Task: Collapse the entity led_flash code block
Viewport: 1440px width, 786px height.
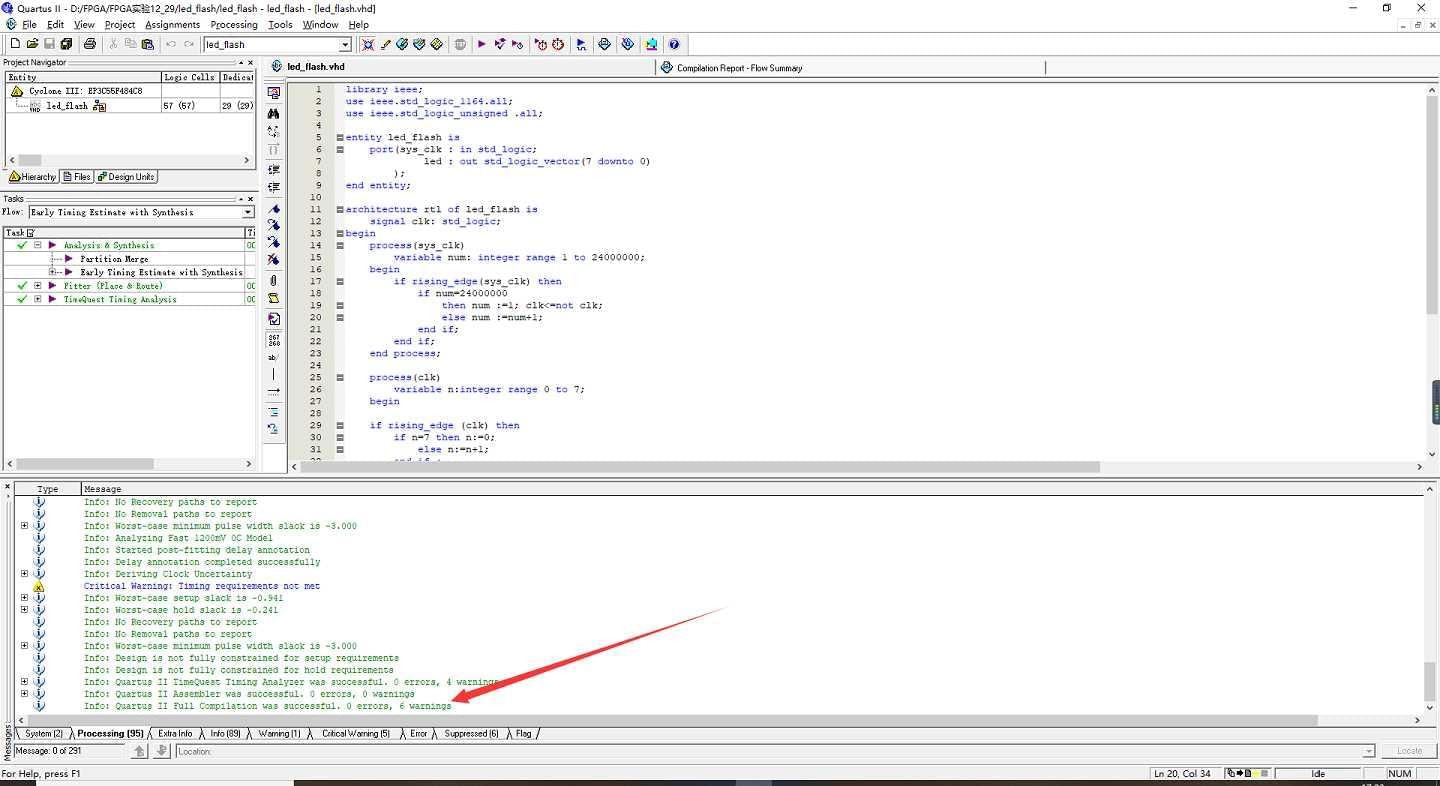Action: click(340, 137)
